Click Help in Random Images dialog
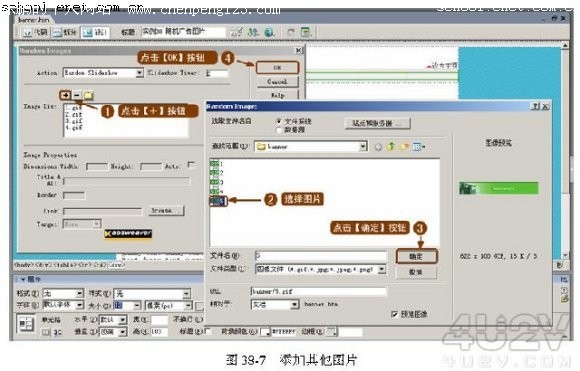Screen dimensions: 580x371 click(x=277, y=95)
